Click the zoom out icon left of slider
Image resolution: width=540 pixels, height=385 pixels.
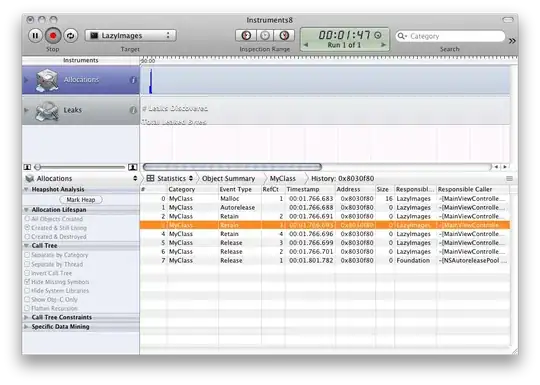(27, 167)
